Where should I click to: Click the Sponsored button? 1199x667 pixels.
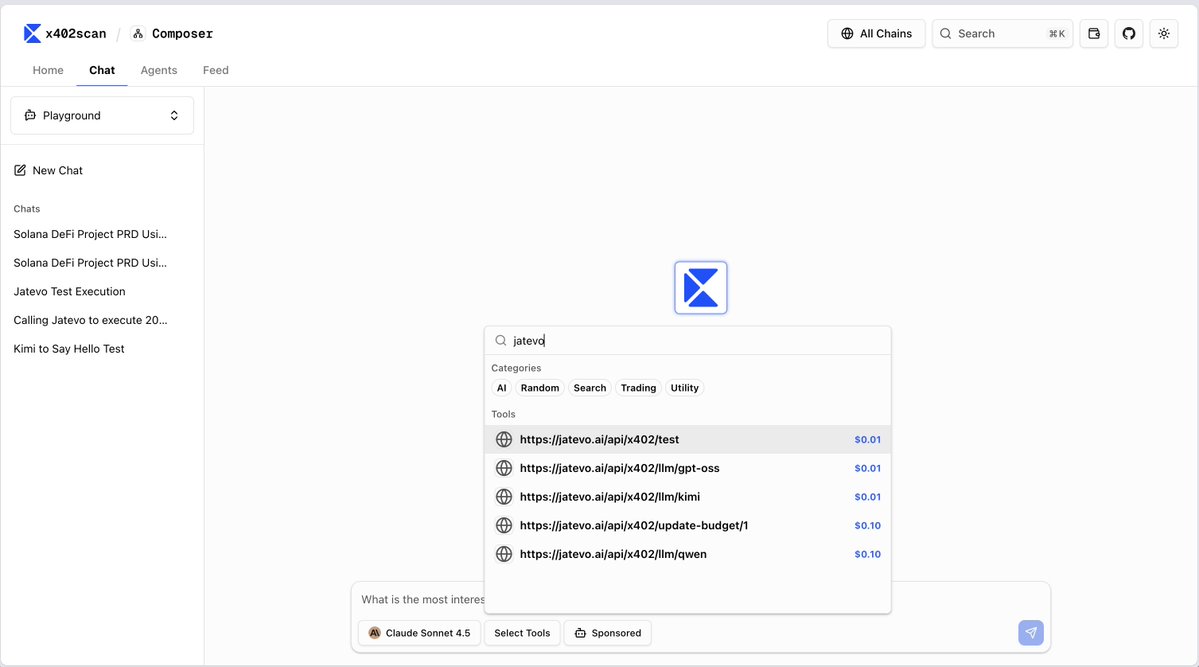pos(608,633)
